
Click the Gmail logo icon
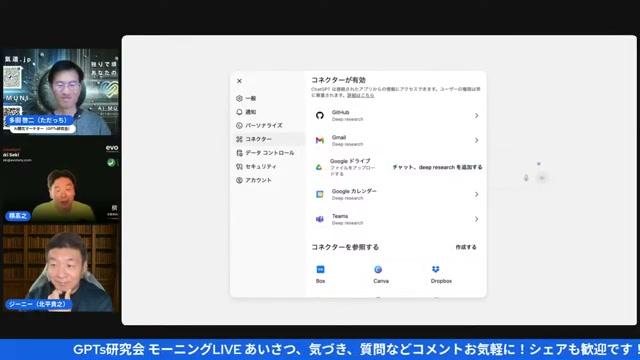320,140
